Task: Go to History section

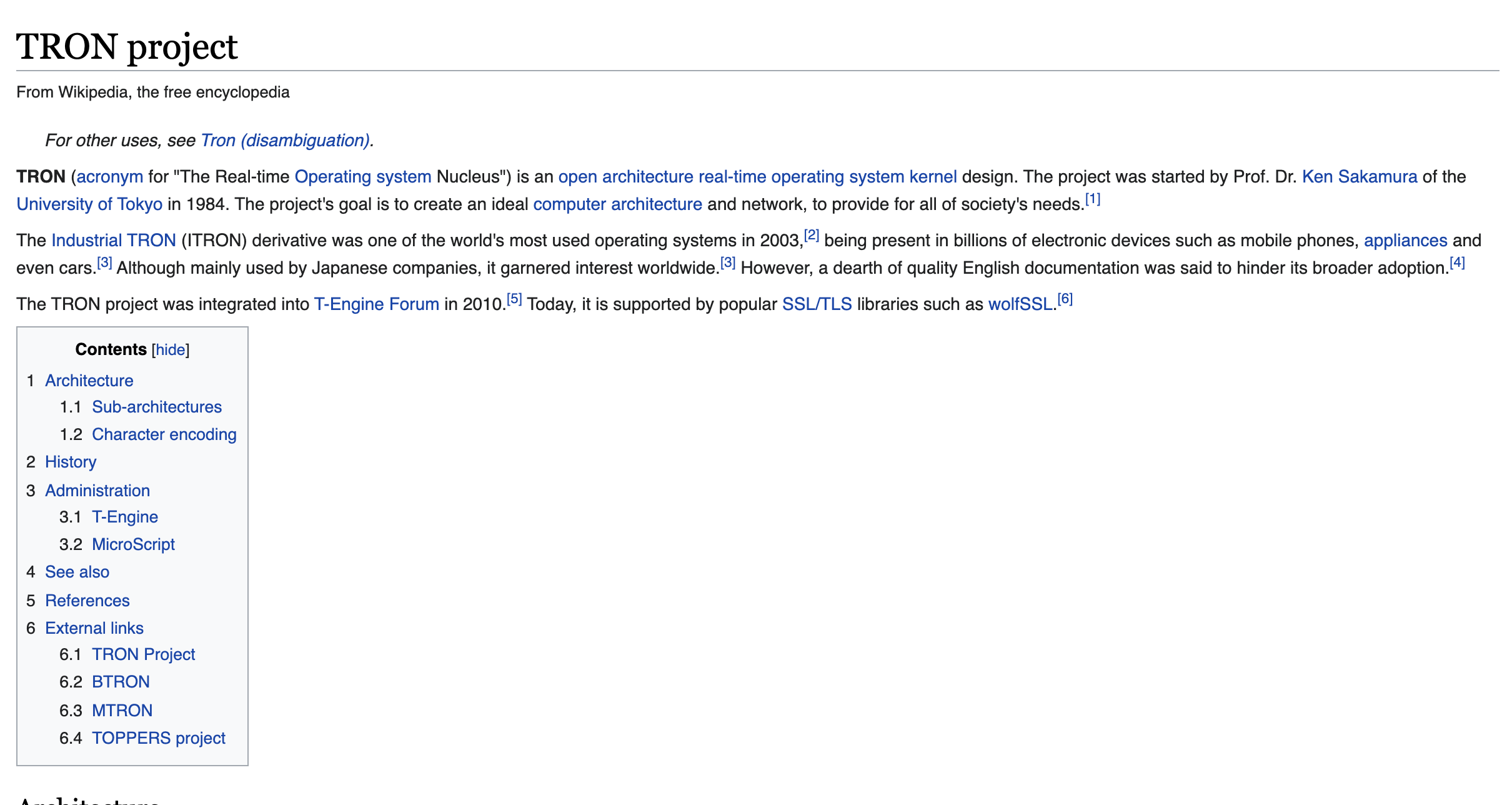Action: point(71,462)
